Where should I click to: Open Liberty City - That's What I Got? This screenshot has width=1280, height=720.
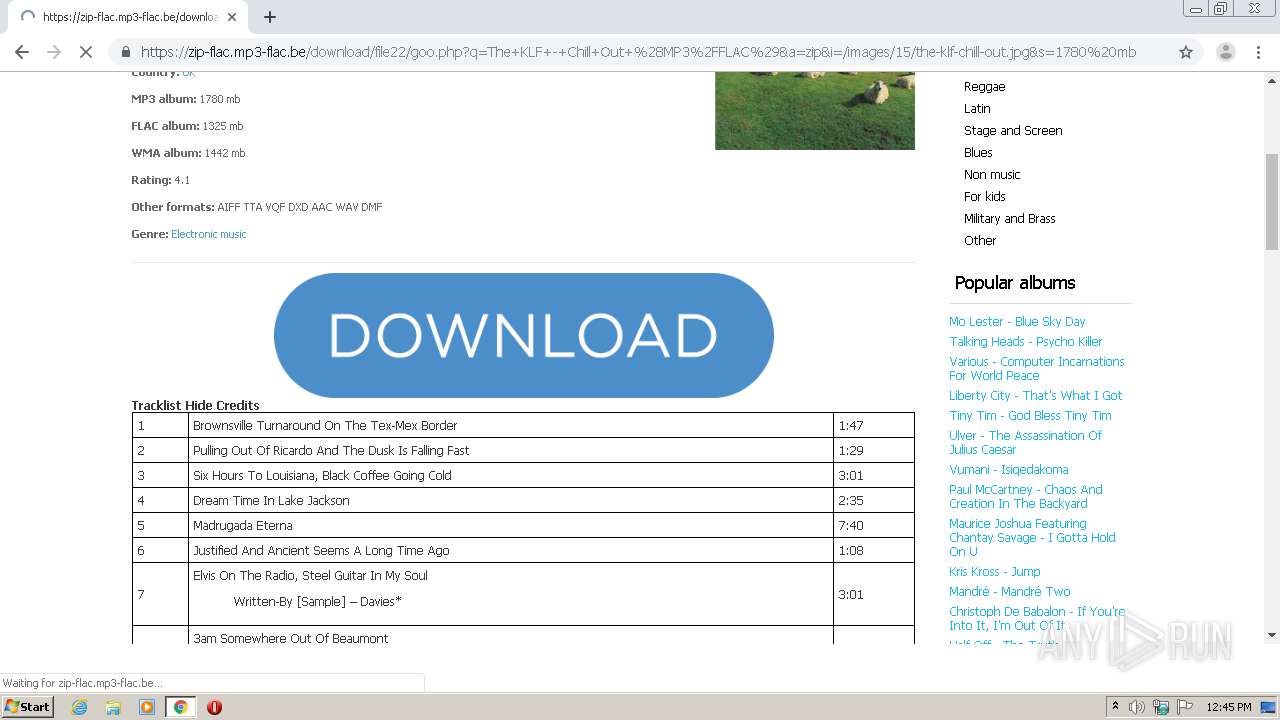(1035, 396)
